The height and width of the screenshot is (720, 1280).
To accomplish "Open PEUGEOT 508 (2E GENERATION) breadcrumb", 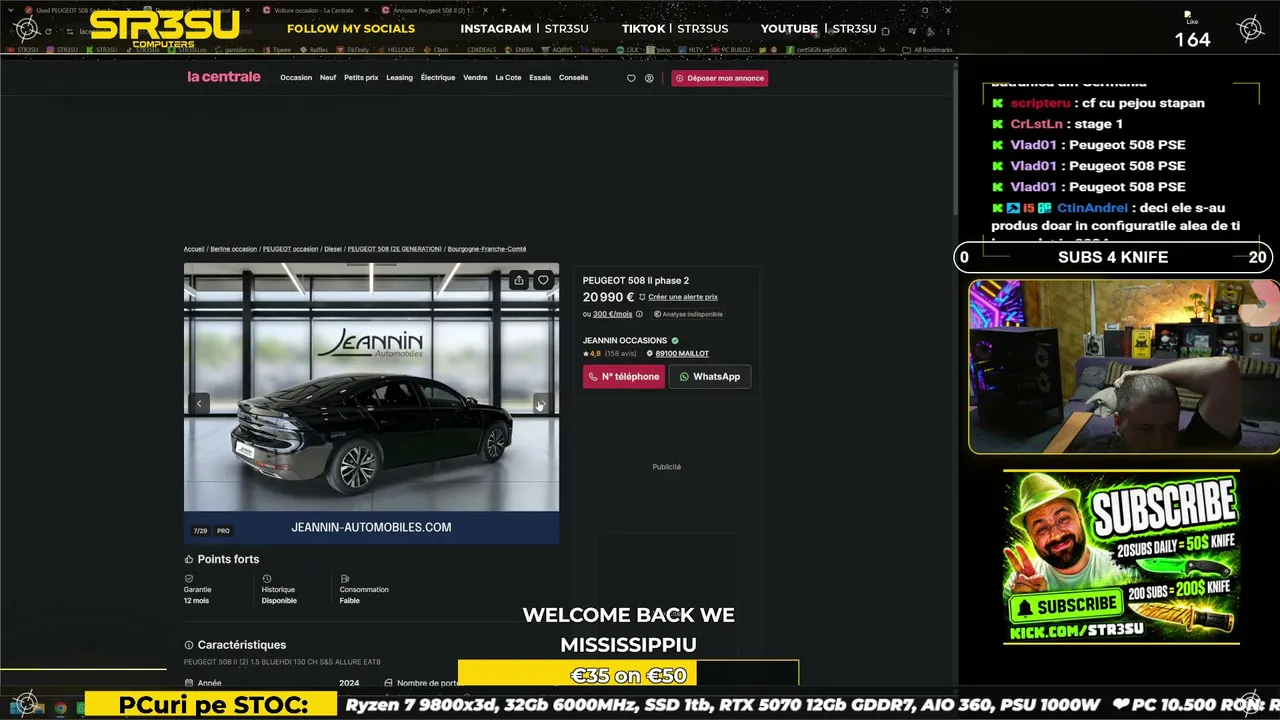I will click(394, 249).
